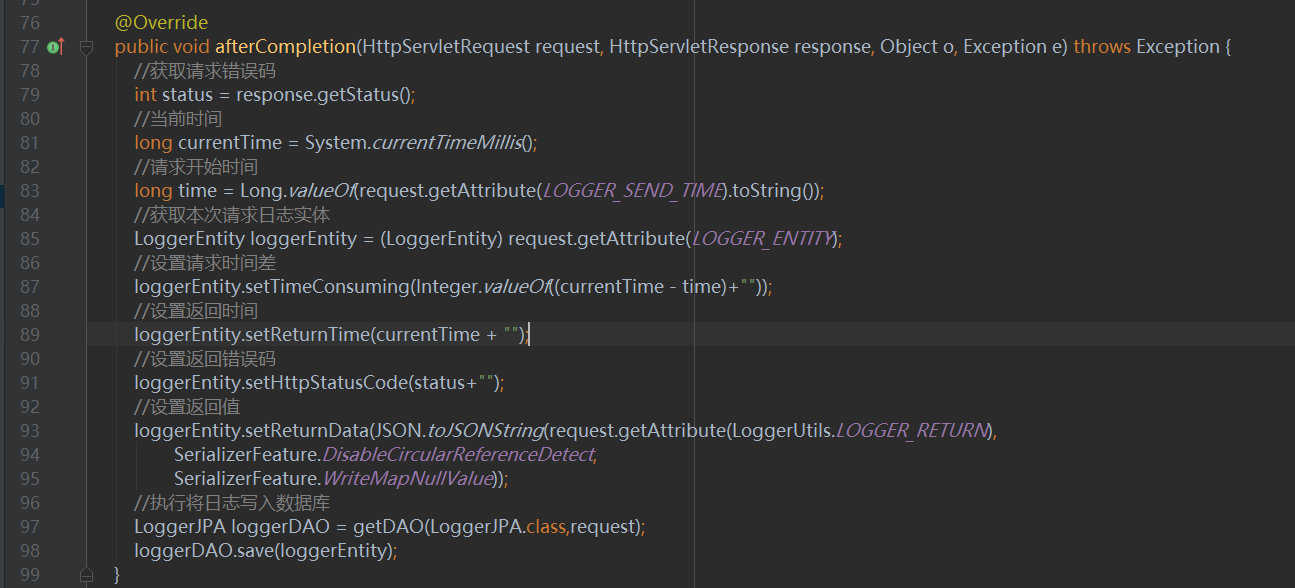Click the currentTimeMillis method call
Viewport: 1295px width, 588px height.
(449, 143)
